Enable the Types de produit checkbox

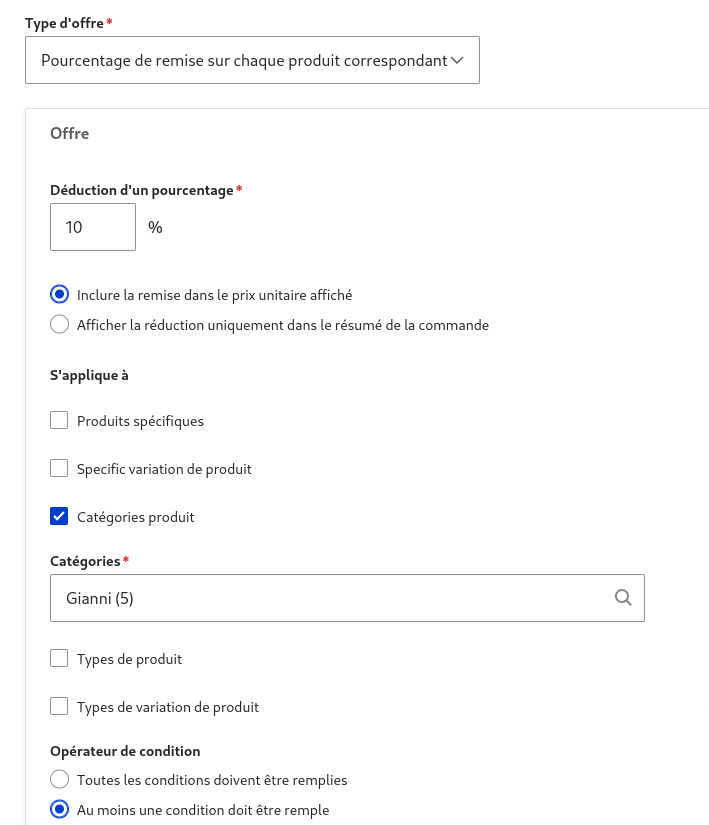pos(59,659)
